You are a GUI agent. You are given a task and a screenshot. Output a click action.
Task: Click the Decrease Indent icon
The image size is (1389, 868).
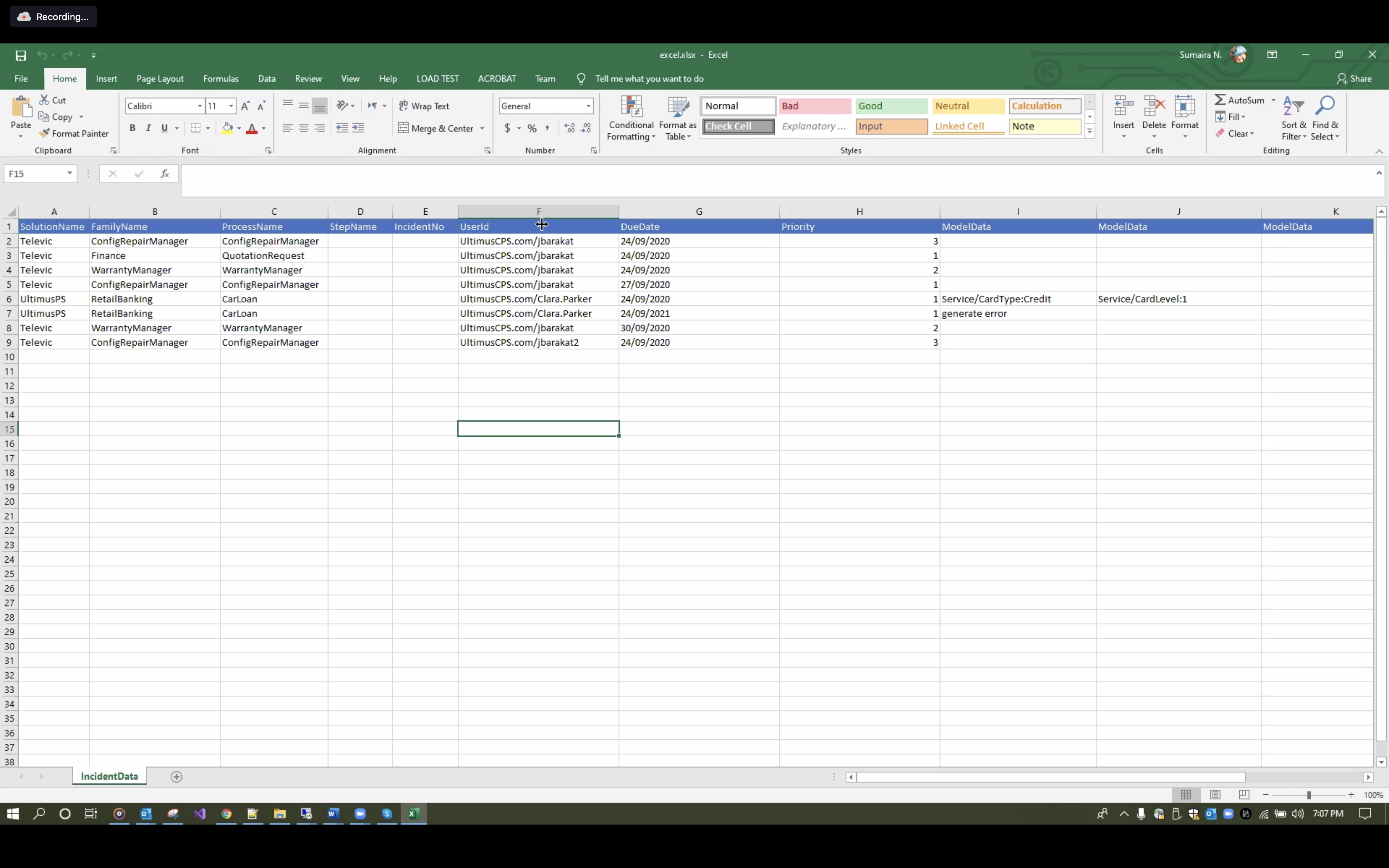pyautogui.click(x=342, y=128)
